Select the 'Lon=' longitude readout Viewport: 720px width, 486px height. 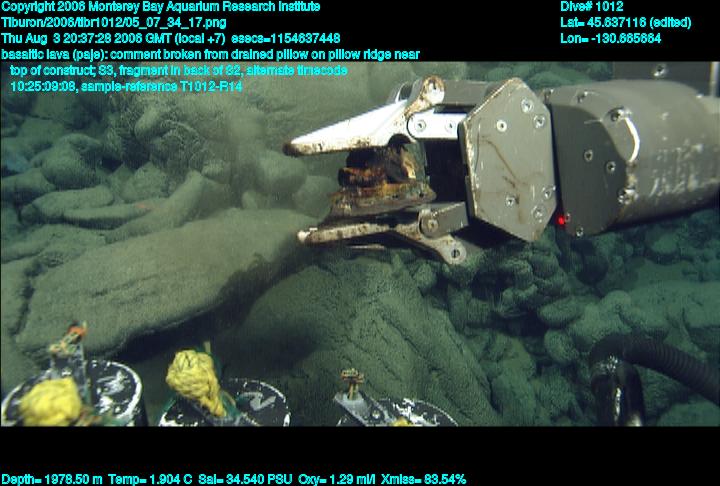pyautogui.click(x=611, y=38)
